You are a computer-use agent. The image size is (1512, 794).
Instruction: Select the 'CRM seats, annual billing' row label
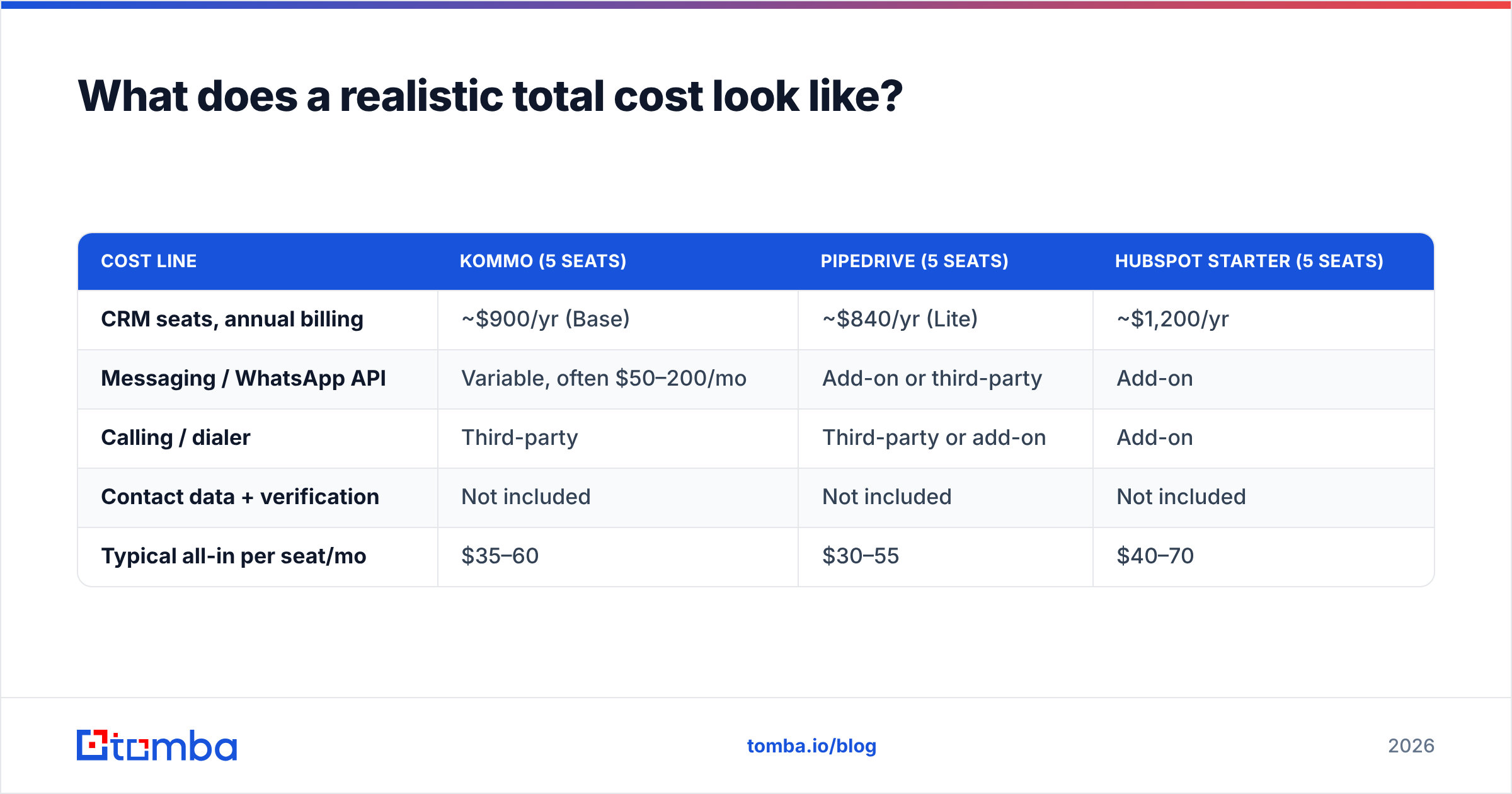(x=232, y=319)
